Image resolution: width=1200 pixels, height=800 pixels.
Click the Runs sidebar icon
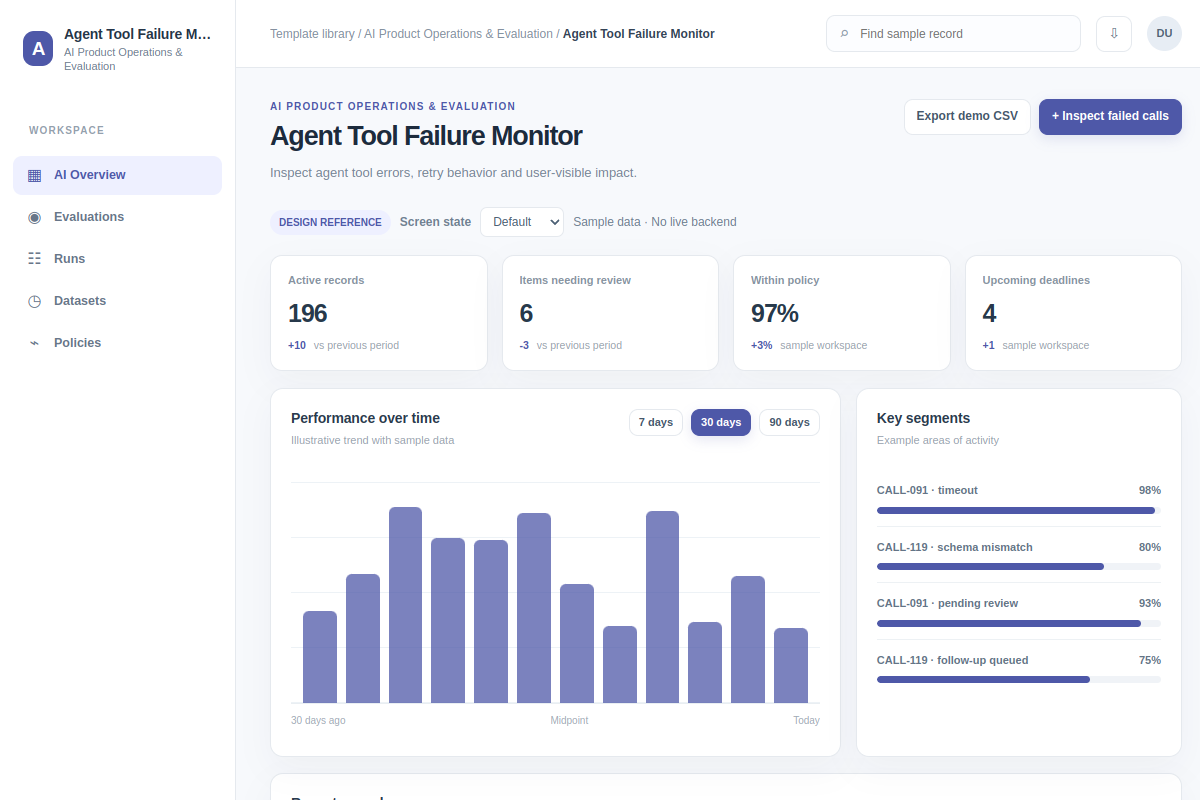point(34,259)
